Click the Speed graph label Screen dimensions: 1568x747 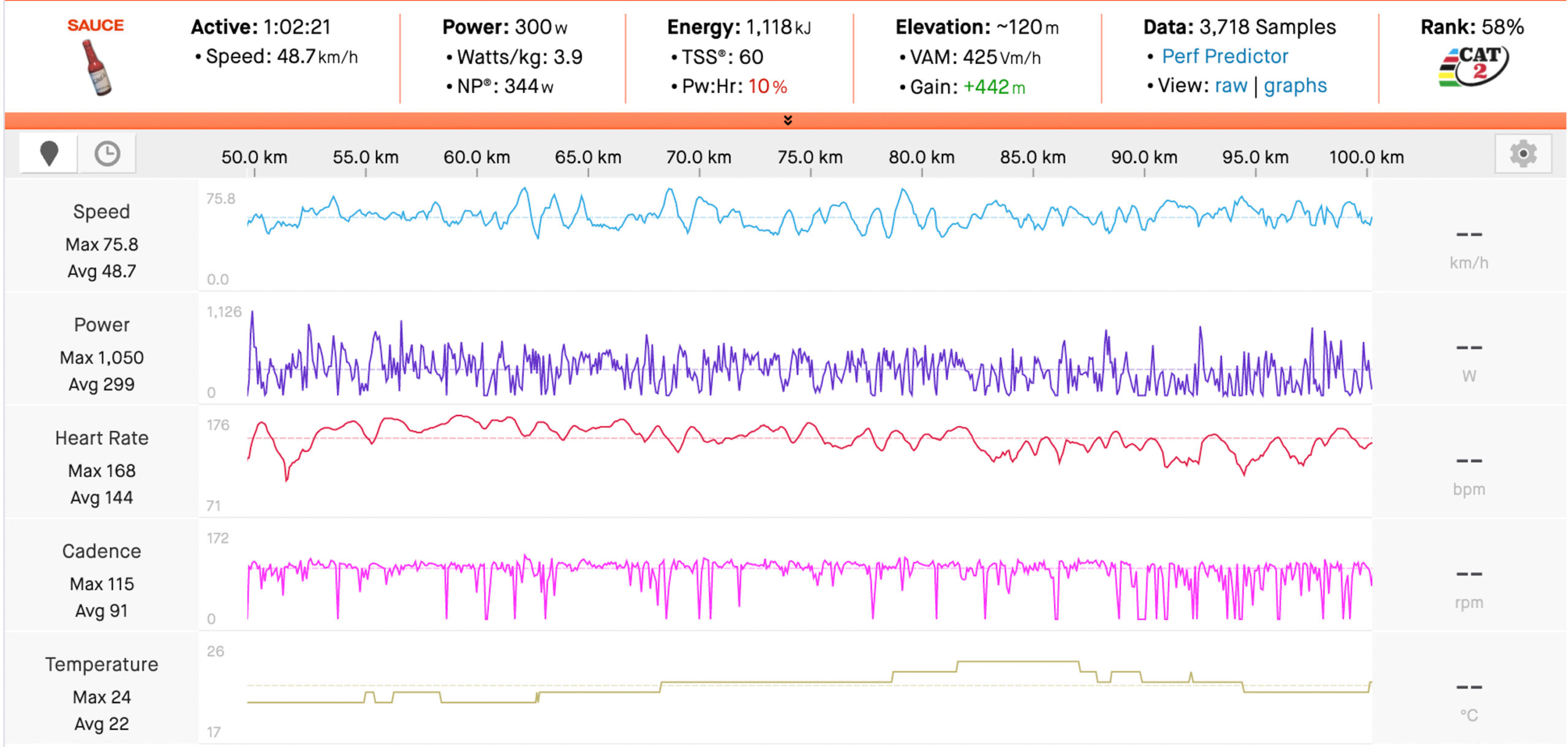coord(102,211)
